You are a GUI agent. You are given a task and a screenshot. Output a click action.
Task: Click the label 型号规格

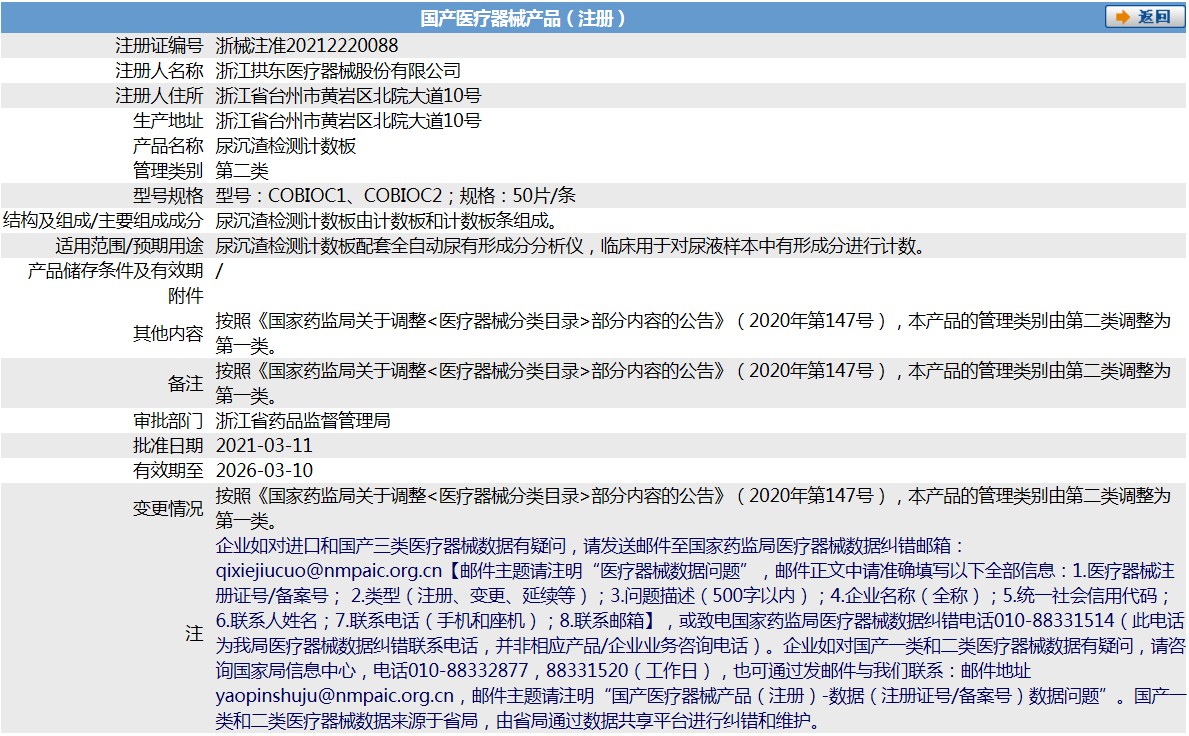(168, 196)
